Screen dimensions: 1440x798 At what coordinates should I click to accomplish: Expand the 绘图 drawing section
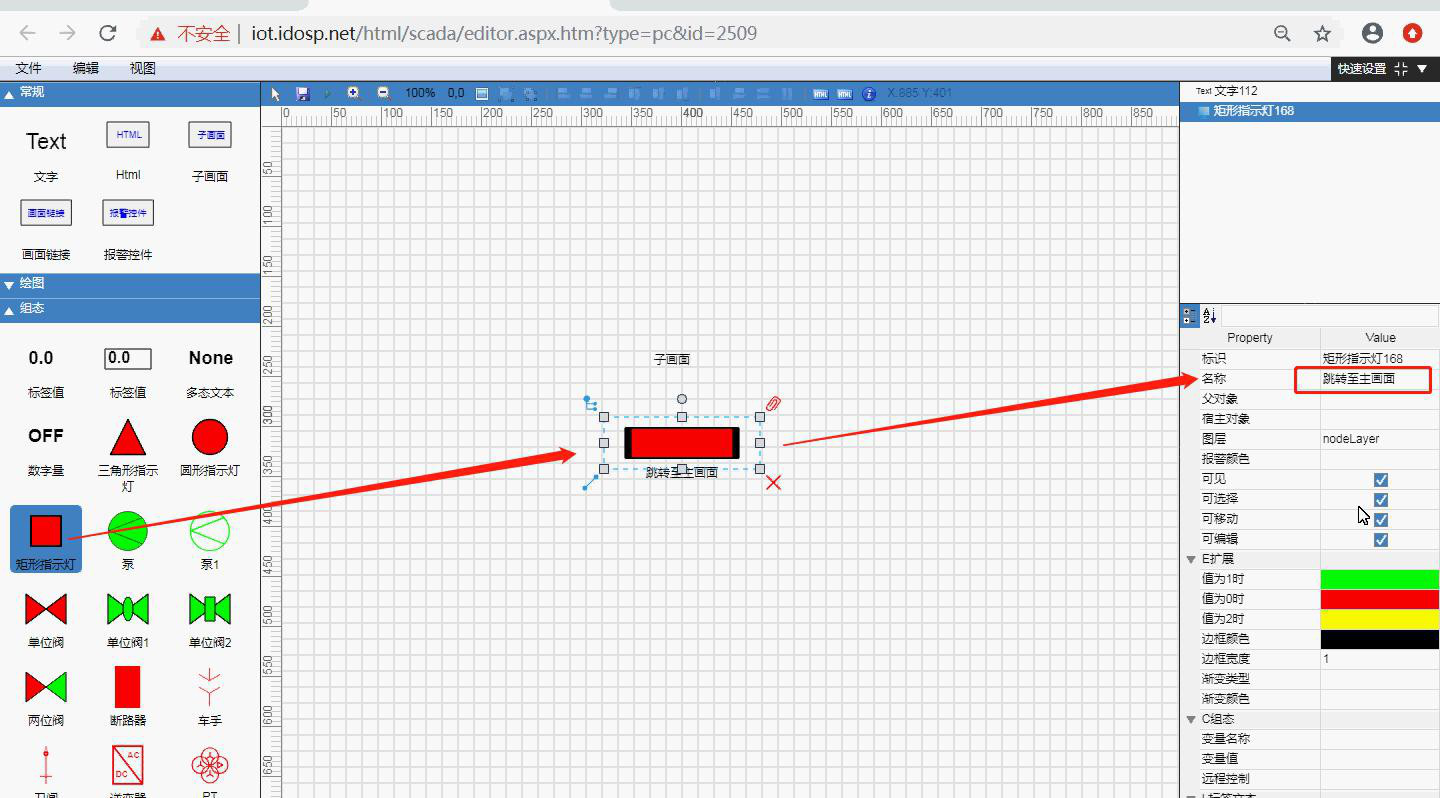pyautogui.click(x=32, y=284)
